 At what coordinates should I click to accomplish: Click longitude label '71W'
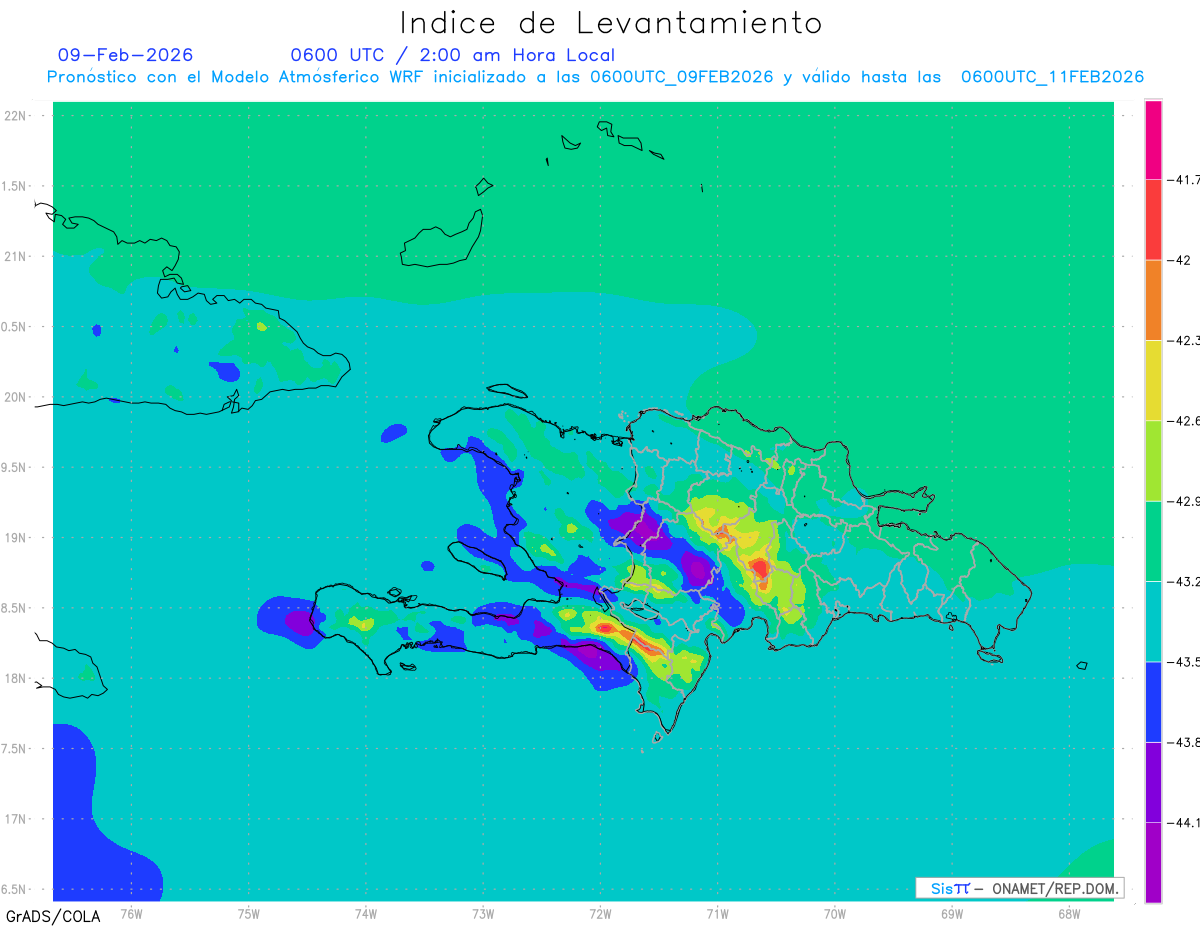pos(717,914)
